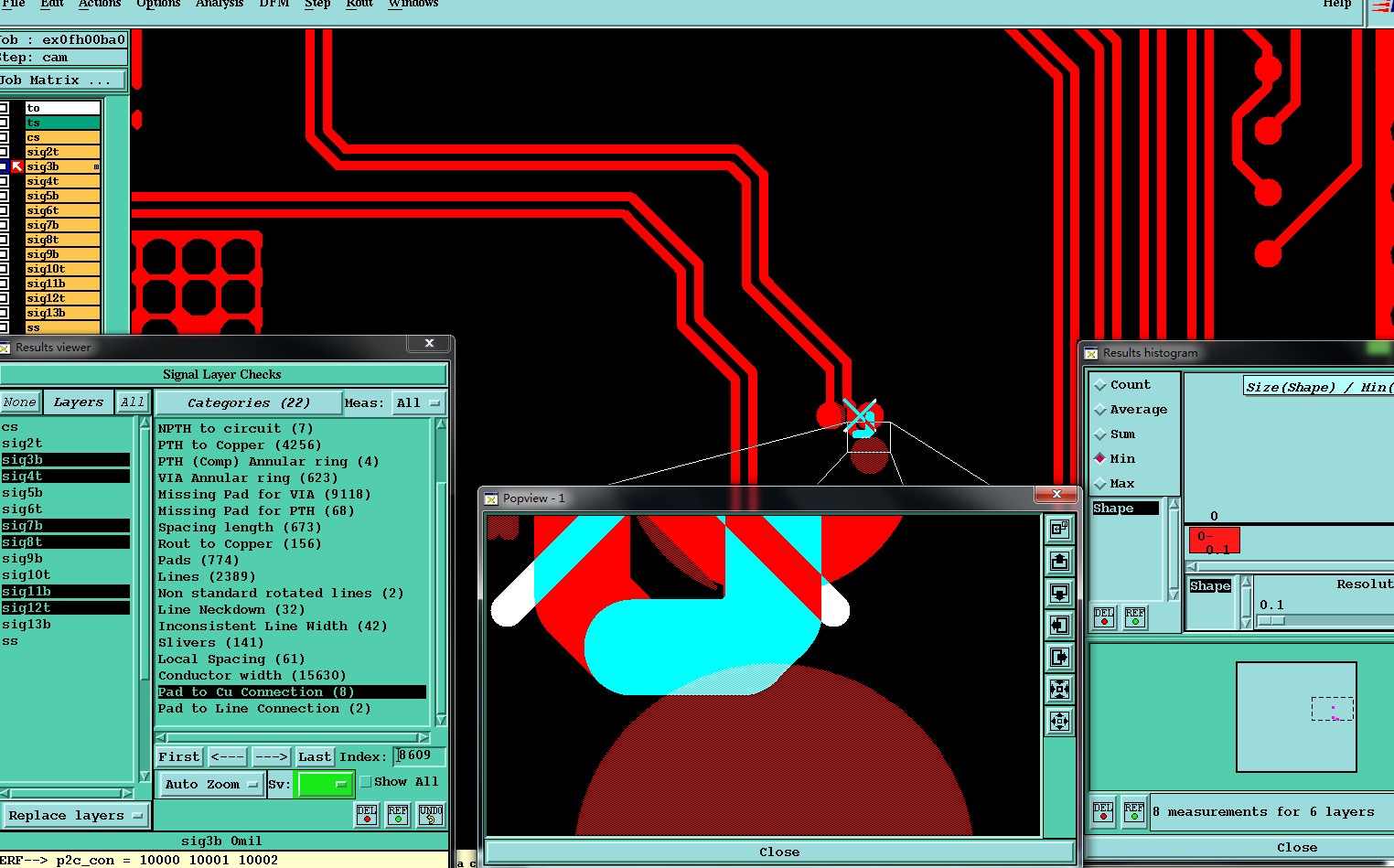Screen dimensions: 1394x868
Task: Click the Results histogram title bar icon
Action: [1091, 353]
